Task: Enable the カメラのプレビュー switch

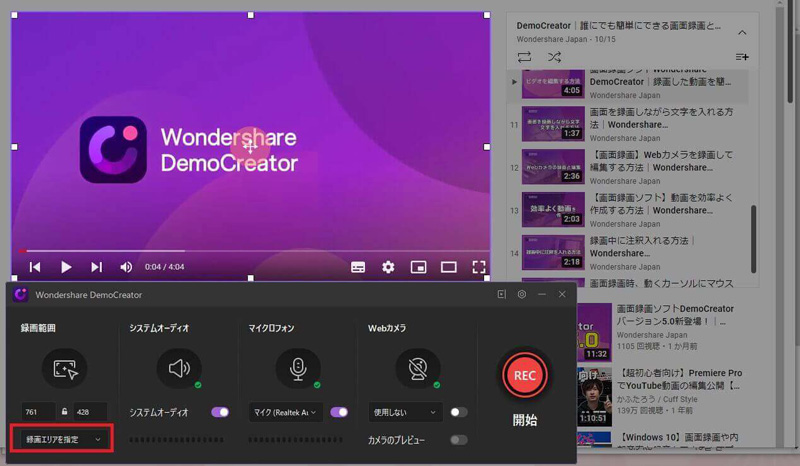Action: click(459, 439)
